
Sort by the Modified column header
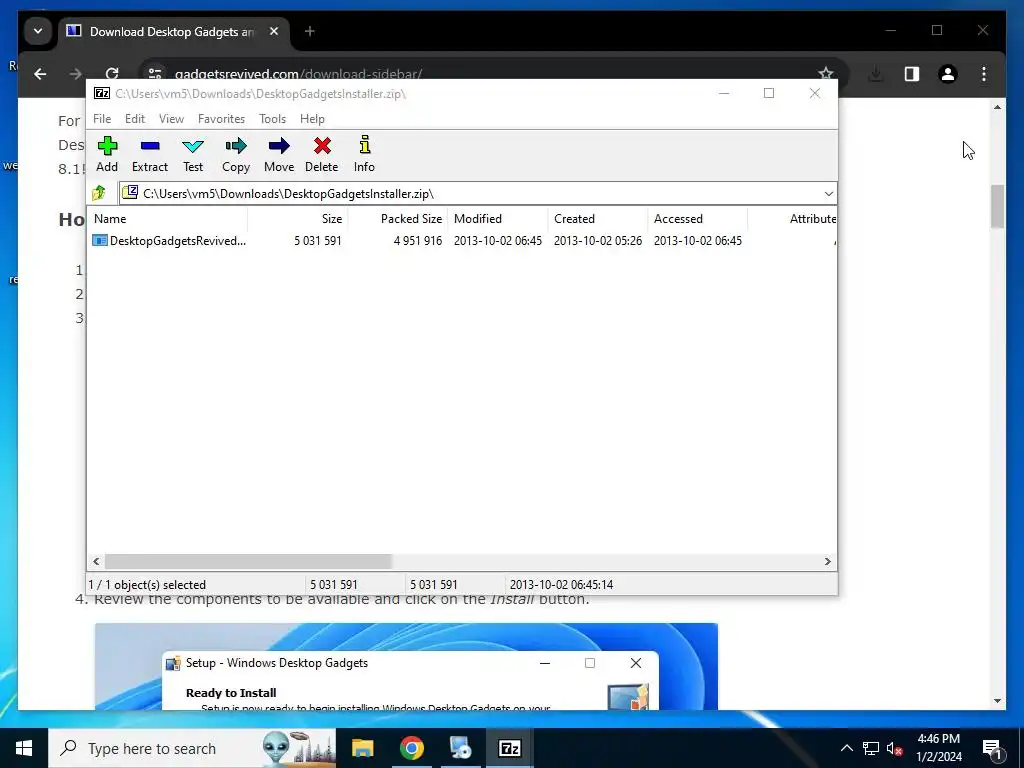coord(498,219)
